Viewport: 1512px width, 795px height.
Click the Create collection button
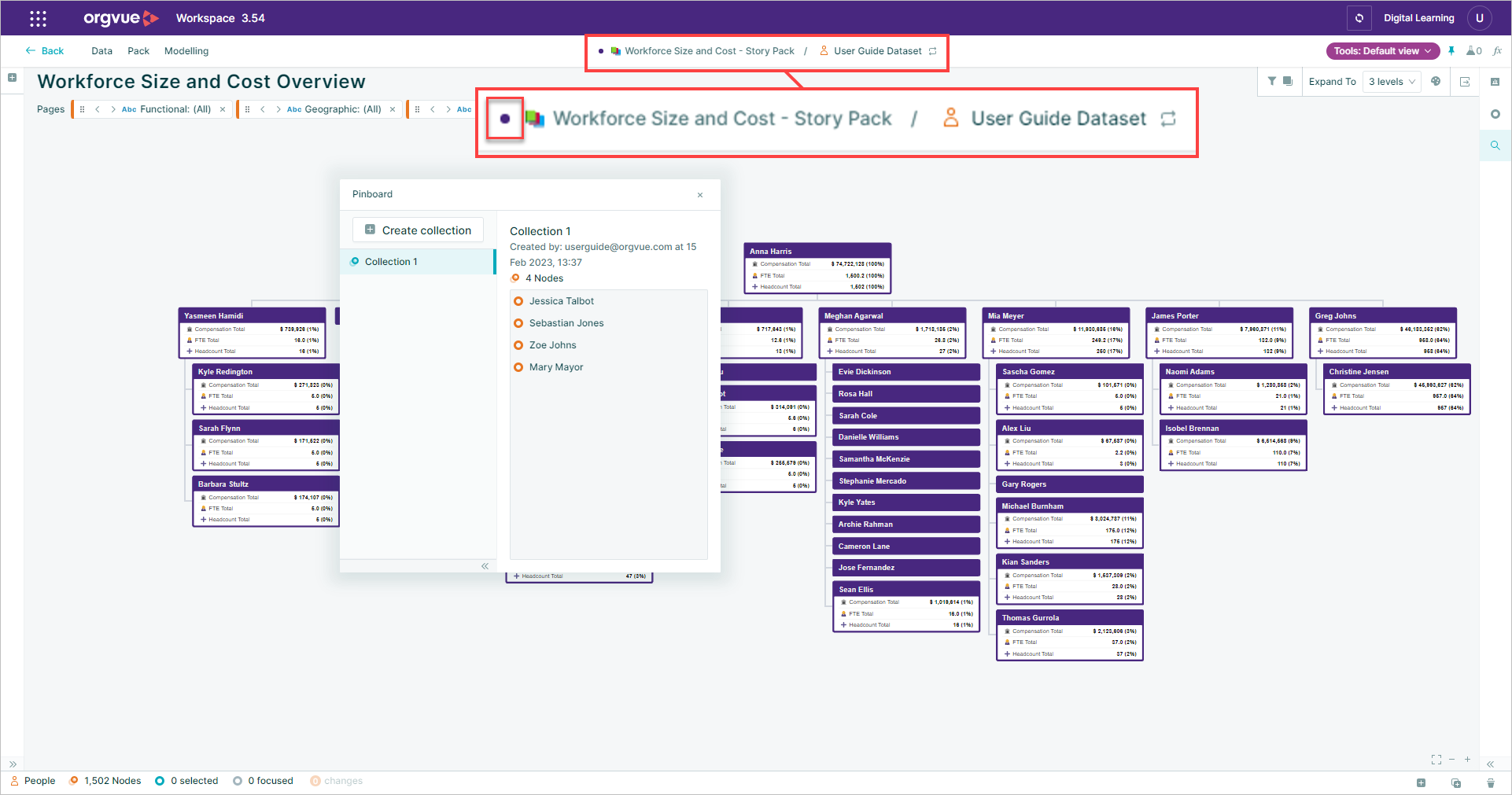pyautogui.click(x=418, y=230)
